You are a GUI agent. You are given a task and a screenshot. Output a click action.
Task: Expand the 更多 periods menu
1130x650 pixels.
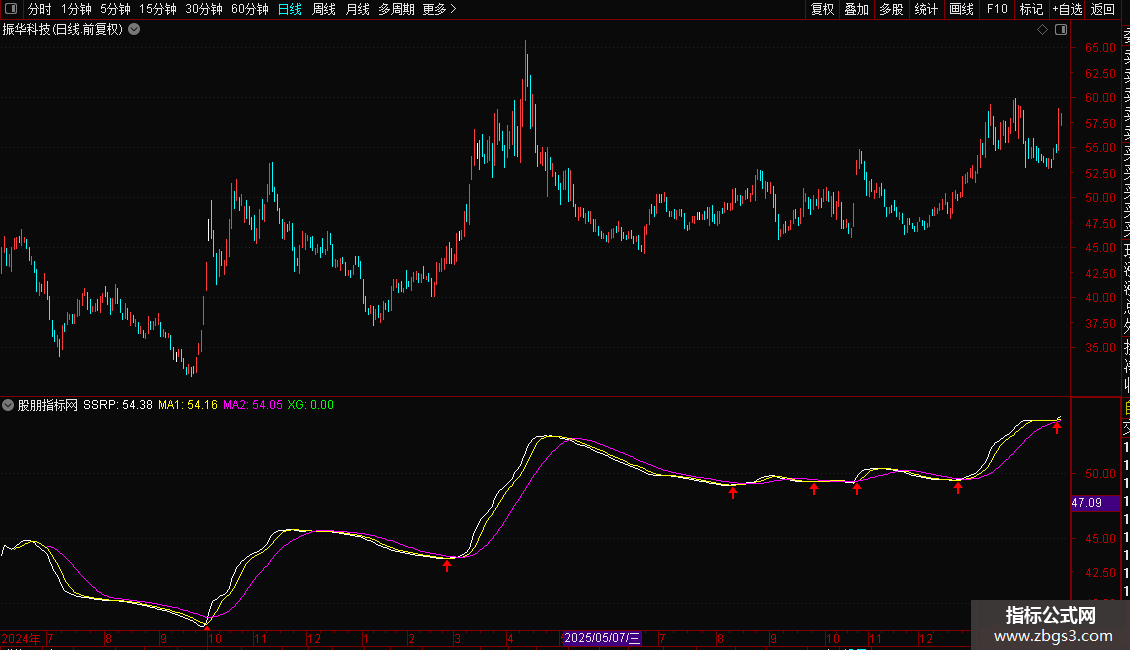click(440, 9)
